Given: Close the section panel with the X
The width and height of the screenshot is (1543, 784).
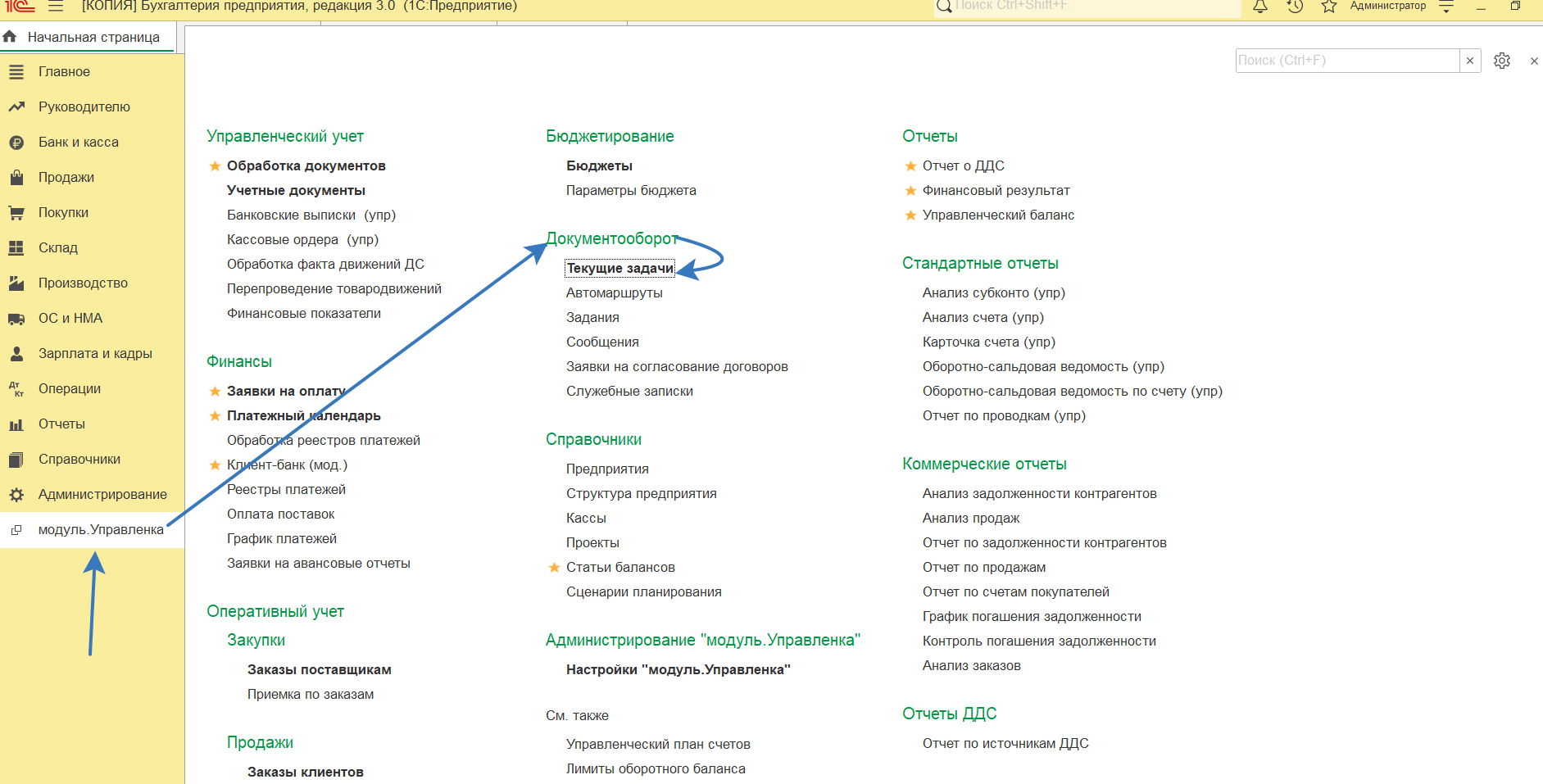Looking at the screenshot, I should (1534, 61).
